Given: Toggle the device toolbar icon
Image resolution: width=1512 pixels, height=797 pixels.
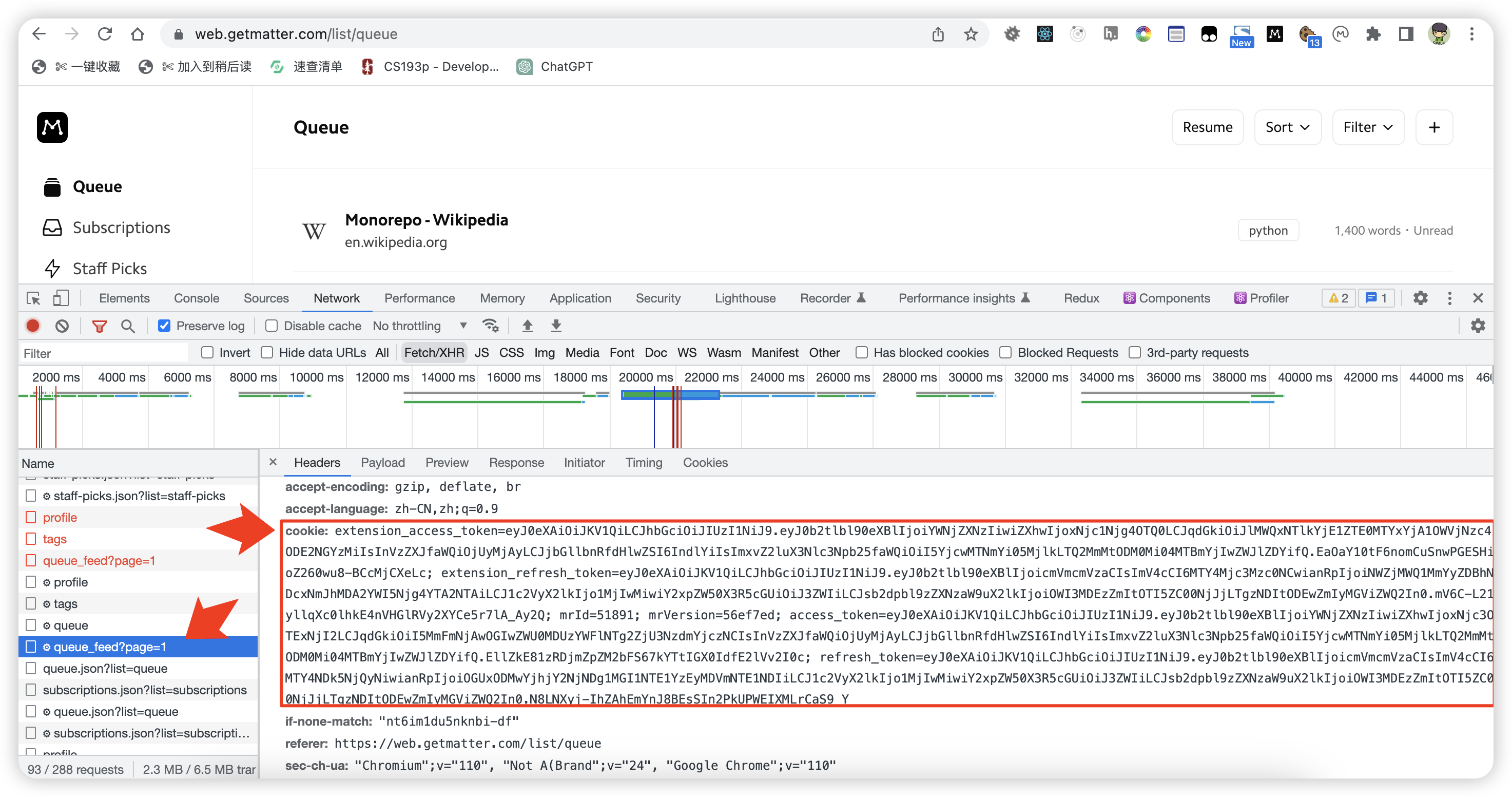Looking at the screenshot, I should (x=61, y=298).
